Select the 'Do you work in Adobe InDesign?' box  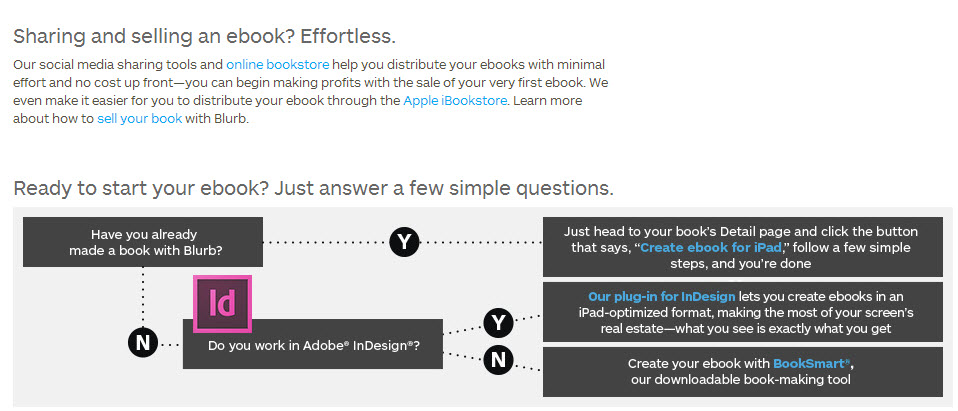pos(313,346)
